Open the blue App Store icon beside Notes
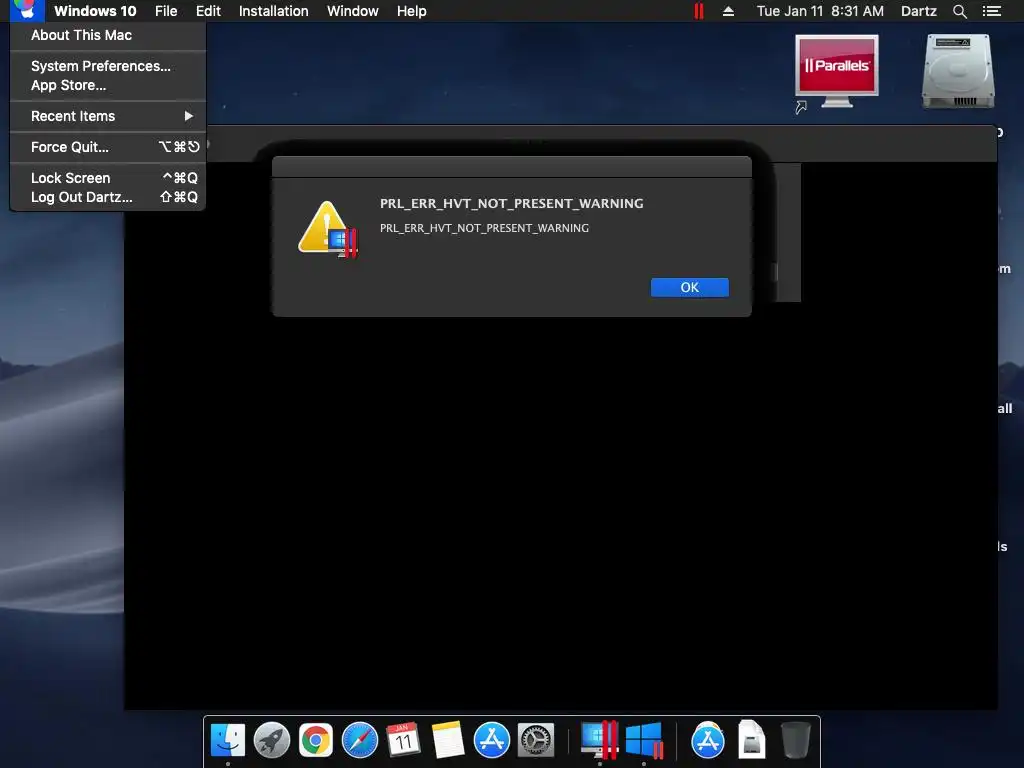Image resolution: width=1024 pixels, height=768 pixels. pyautogui.click(x=492, y=740)
